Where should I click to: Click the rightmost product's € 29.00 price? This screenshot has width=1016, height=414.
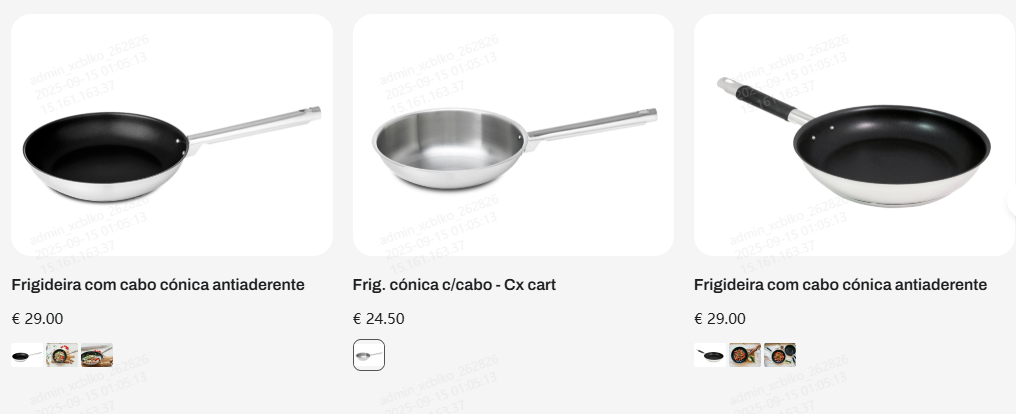point(720,319)
